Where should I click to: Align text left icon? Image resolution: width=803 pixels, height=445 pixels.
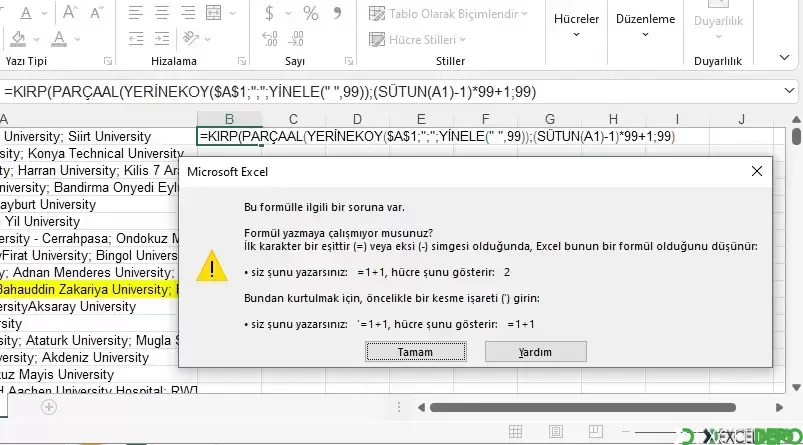pos(136,13)
